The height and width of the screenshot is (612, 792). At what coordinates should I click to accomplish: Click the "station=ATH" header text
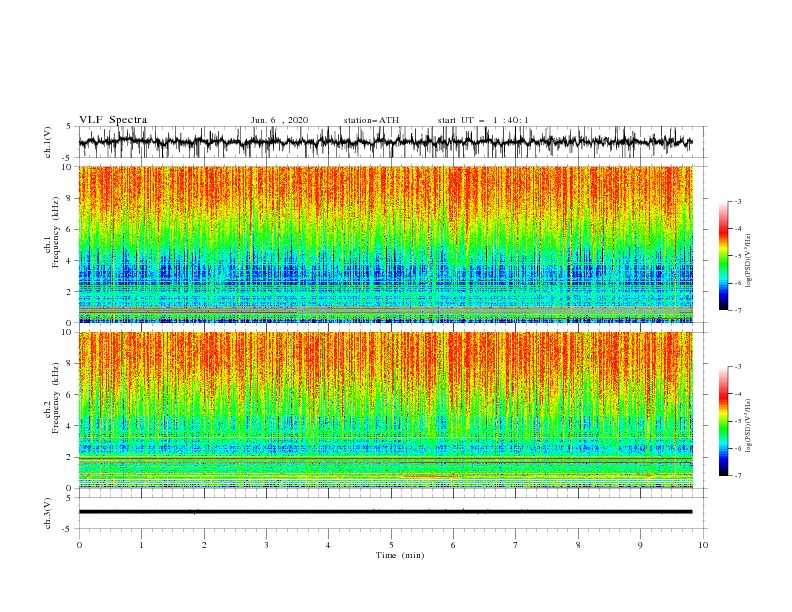pos(371,120)
